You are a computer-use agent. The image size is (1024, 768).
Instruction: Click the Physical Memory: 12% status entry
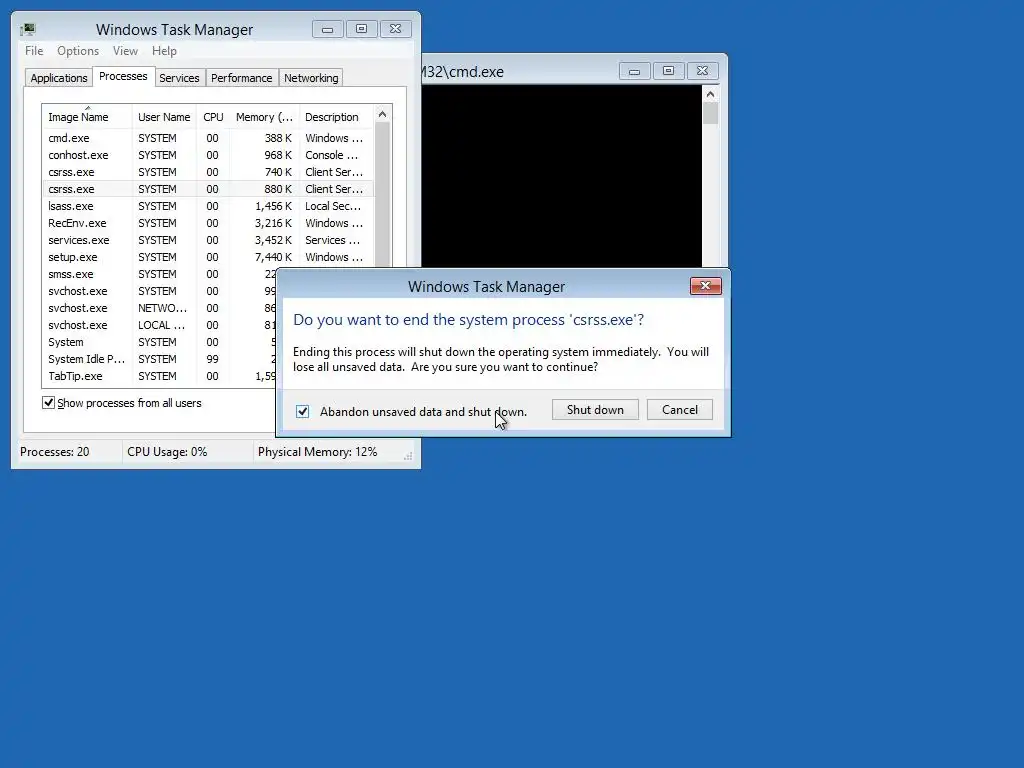click(x=317, y=452)
